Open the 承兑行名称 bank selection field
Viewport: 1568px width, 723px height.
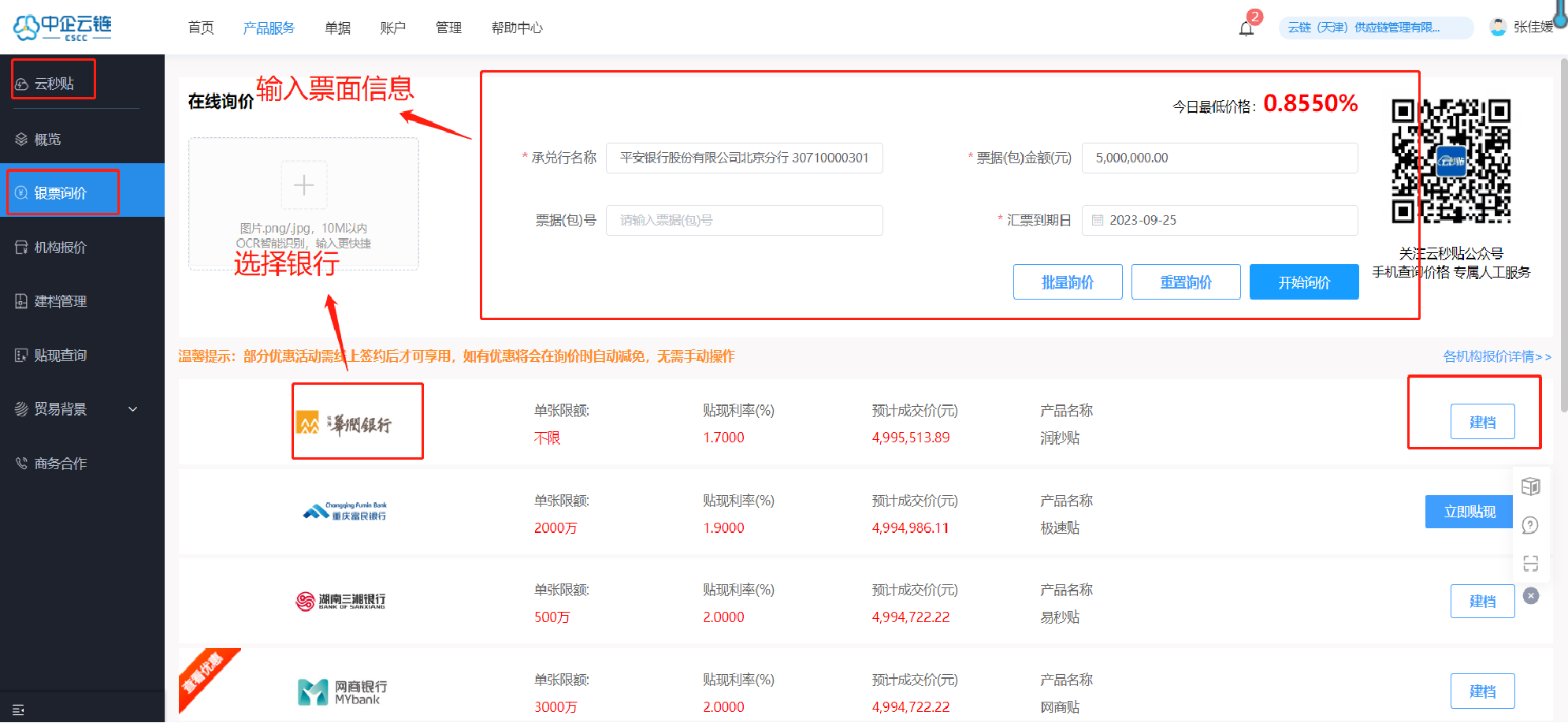(x=744, y=158)
